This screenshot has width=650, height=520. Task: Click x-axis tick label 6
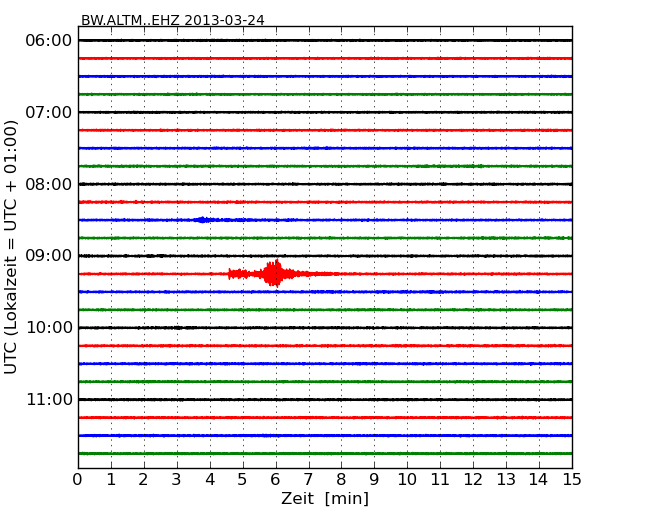tap(275, 480)
